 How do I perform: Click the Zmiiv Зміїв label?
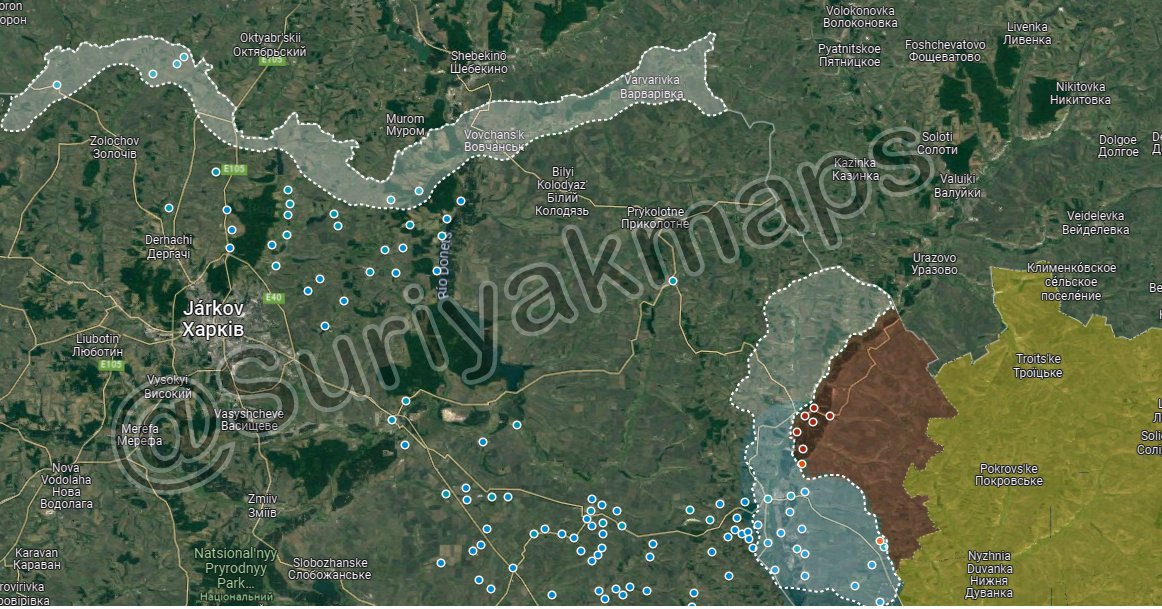[x=262, y=505]
